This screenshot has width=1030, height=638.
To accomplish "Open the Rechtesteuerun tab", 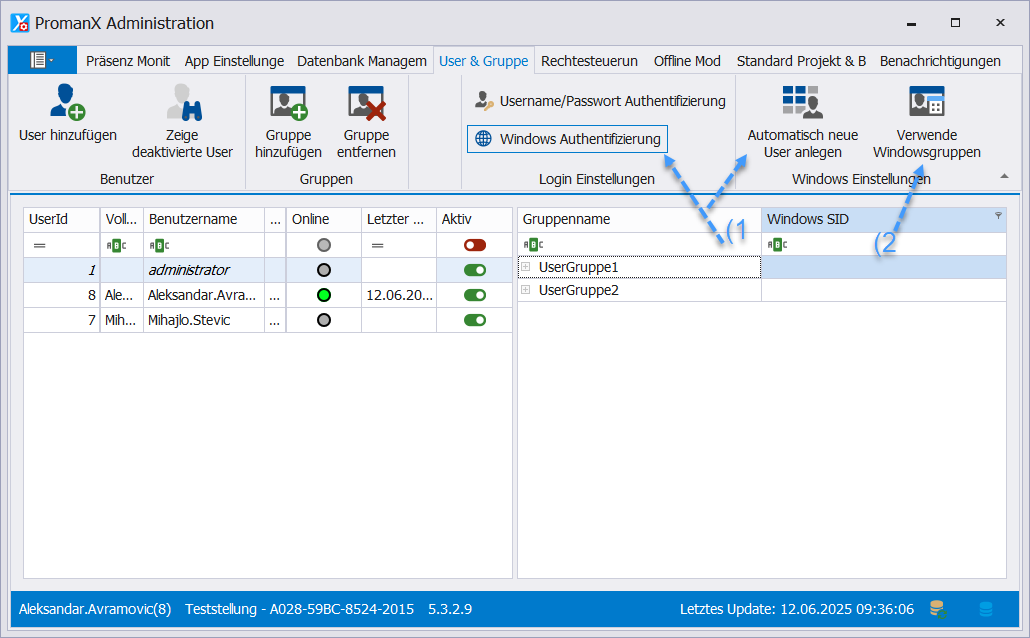I will [589, 61].
